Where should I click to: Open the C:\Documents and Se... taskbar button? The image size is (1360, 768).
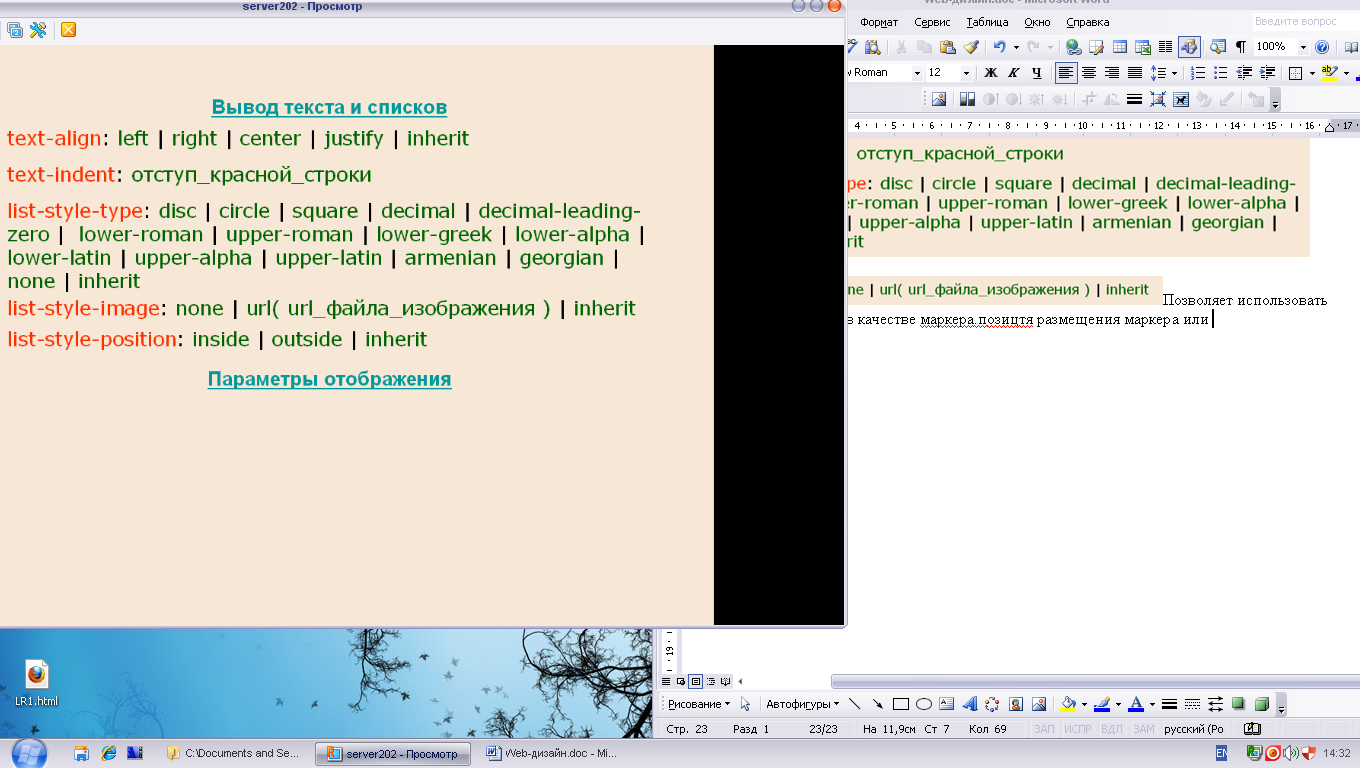236,753
